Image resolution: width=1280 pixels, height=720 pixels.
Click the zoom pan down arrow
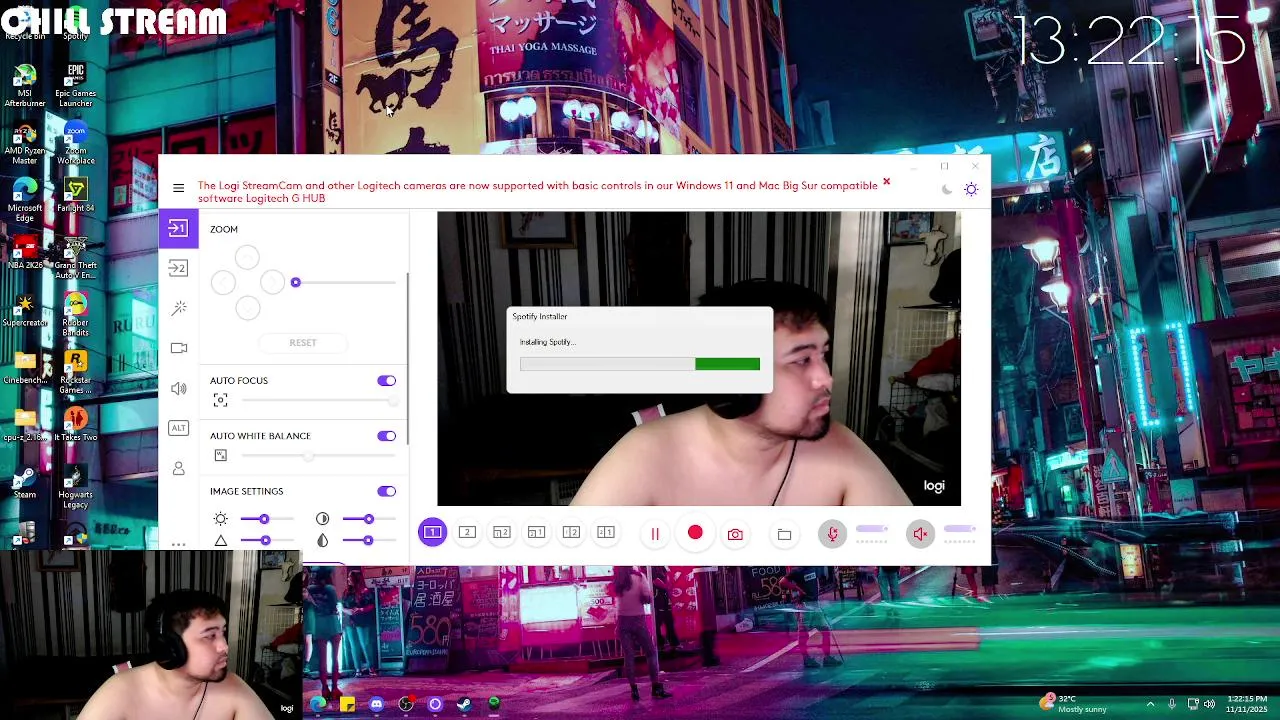pos(247,307)
